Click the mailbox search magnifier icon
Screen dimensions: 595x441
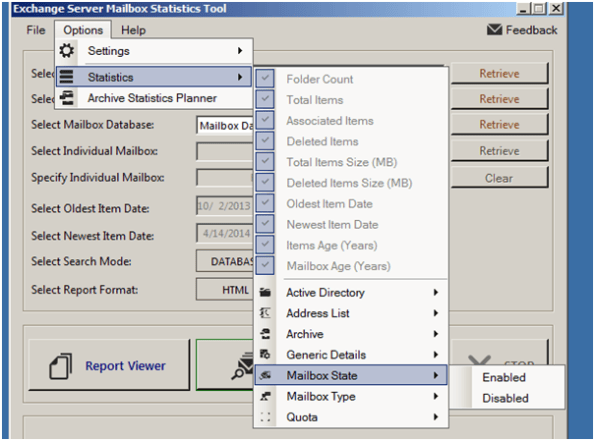pyautogui.click(x=242, y=366)
